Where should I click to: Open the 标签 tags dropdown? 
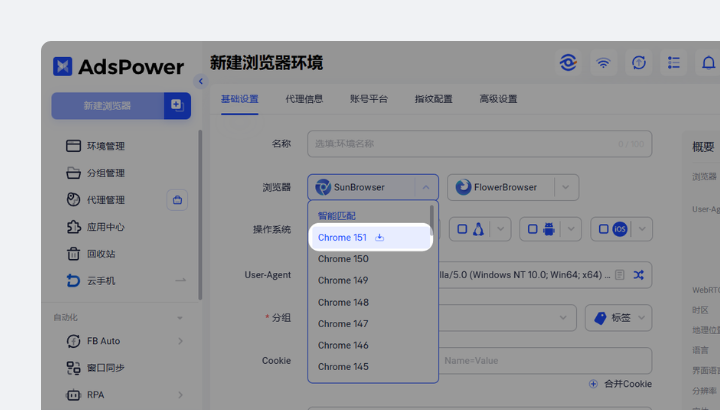(619, 318)
